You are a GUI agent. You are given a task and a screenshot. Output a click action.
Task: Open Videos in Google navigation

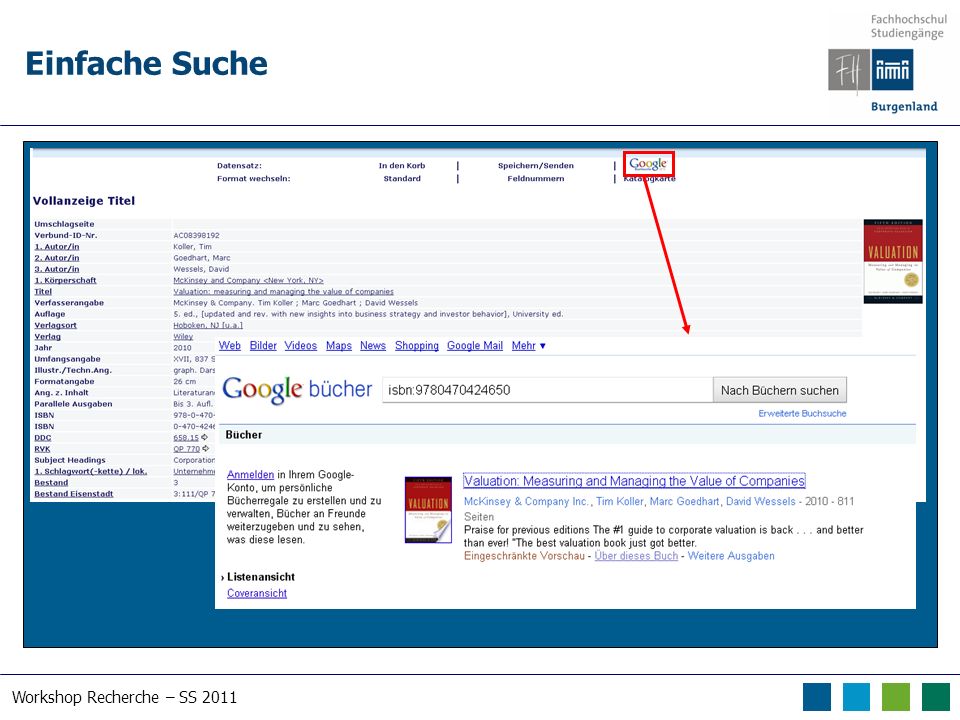pos(301,346)
